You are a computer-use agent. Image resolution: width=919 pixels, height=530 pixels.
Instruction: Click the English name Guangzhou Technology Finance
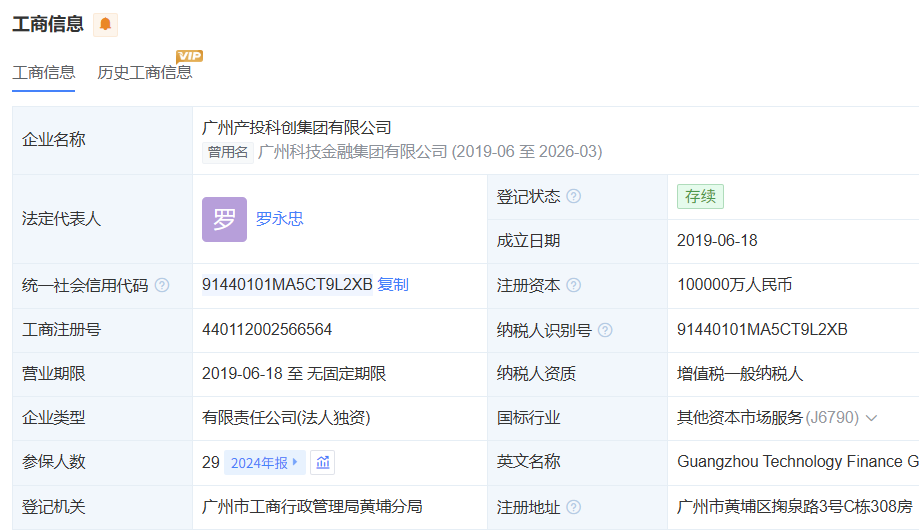tap(797, 462)
